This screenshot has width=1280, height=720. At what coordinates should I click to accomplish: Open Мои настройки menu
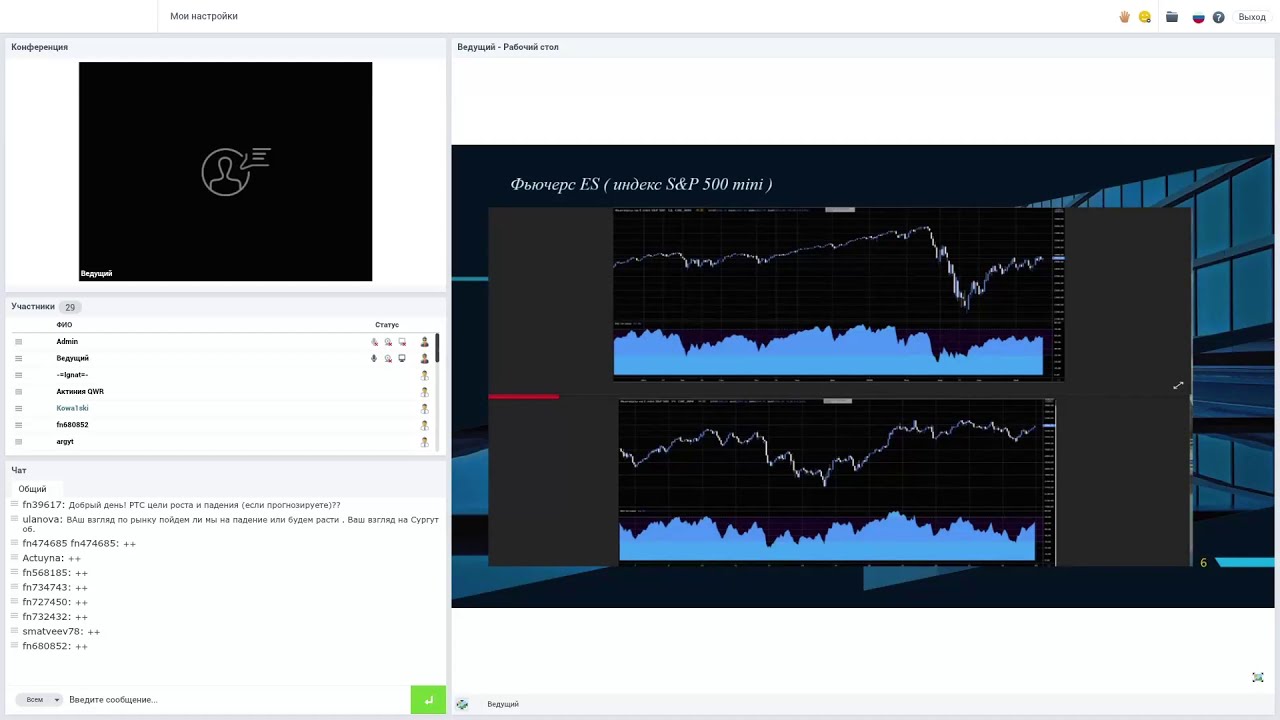tap(204, 16)
